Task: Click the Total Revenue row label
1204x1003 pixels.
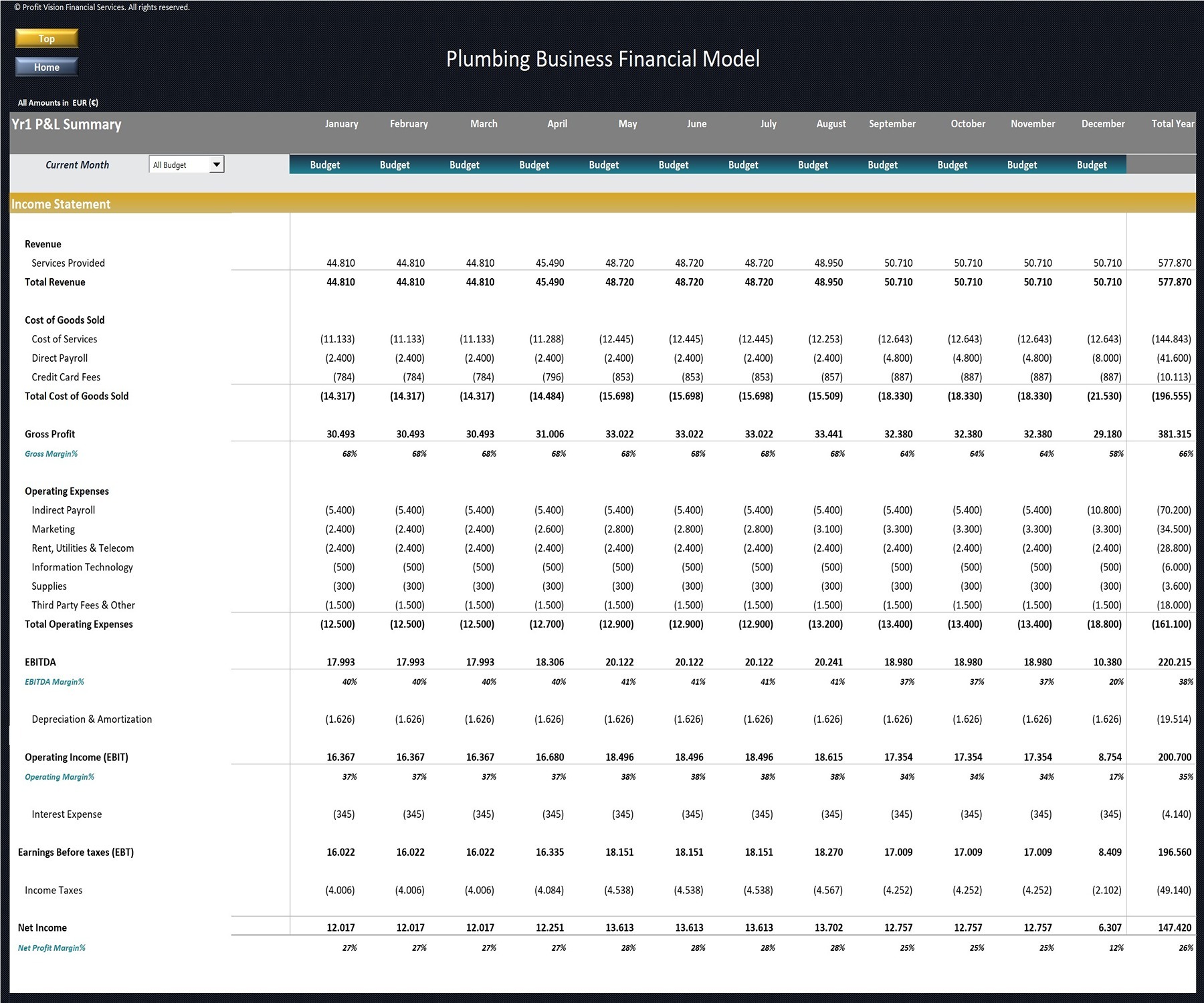Action: tap(55, 282)
